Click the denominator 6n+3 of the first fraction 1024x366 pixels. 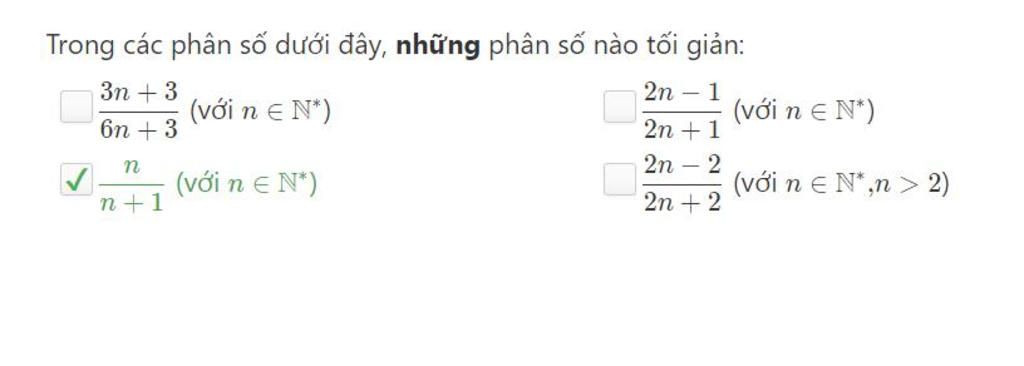(138, 129)
